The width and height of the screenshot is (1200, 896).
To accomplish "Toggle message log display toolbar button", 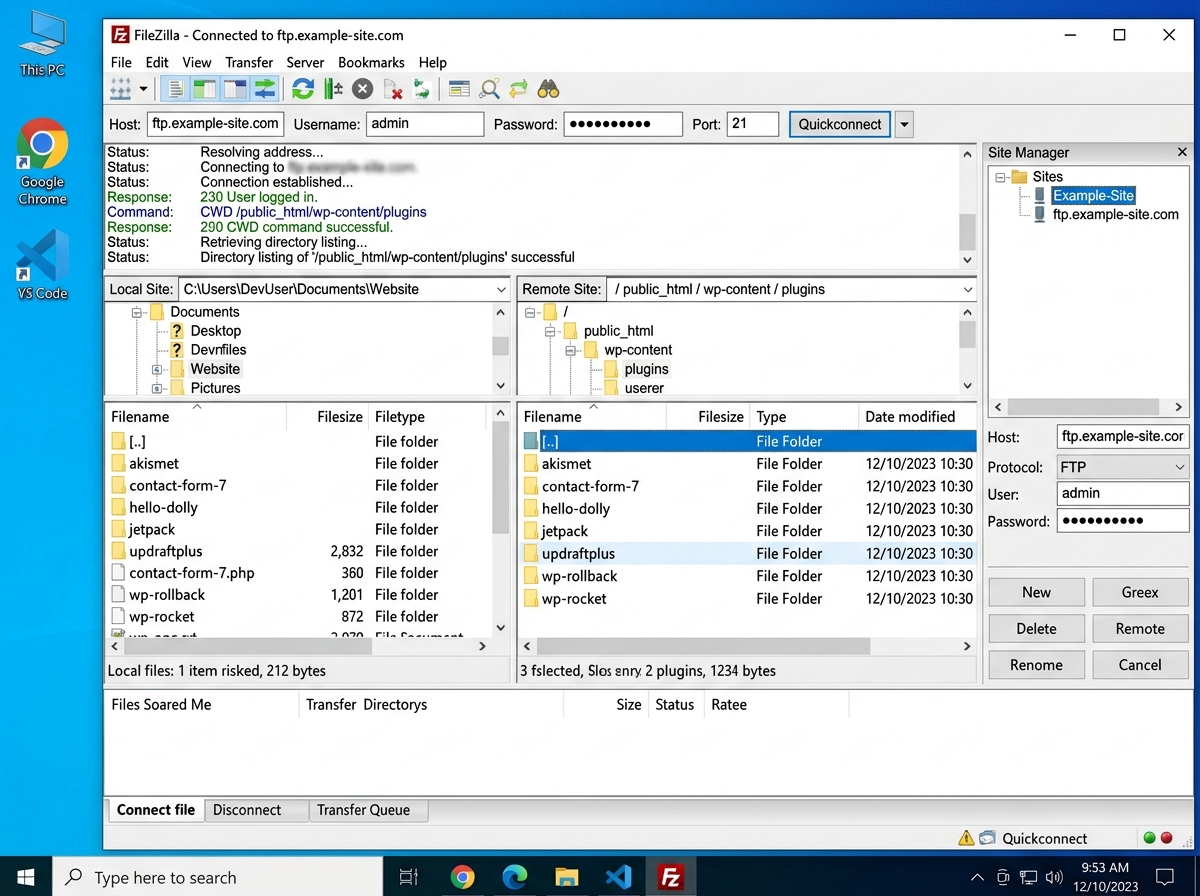I will click(x=176, y=89).
